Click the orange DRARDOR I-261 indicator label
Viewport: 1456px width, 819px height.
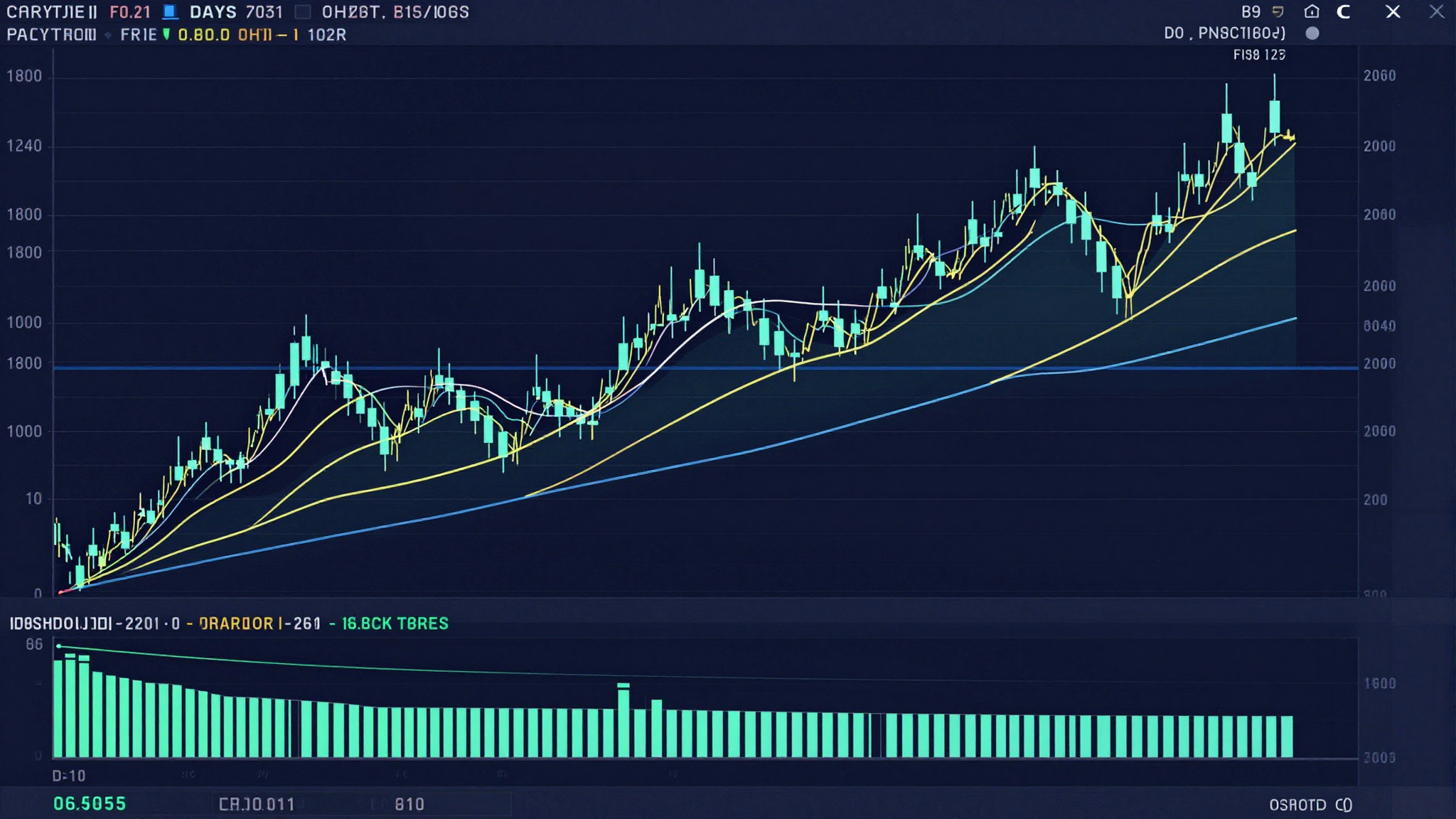point(259,623)
